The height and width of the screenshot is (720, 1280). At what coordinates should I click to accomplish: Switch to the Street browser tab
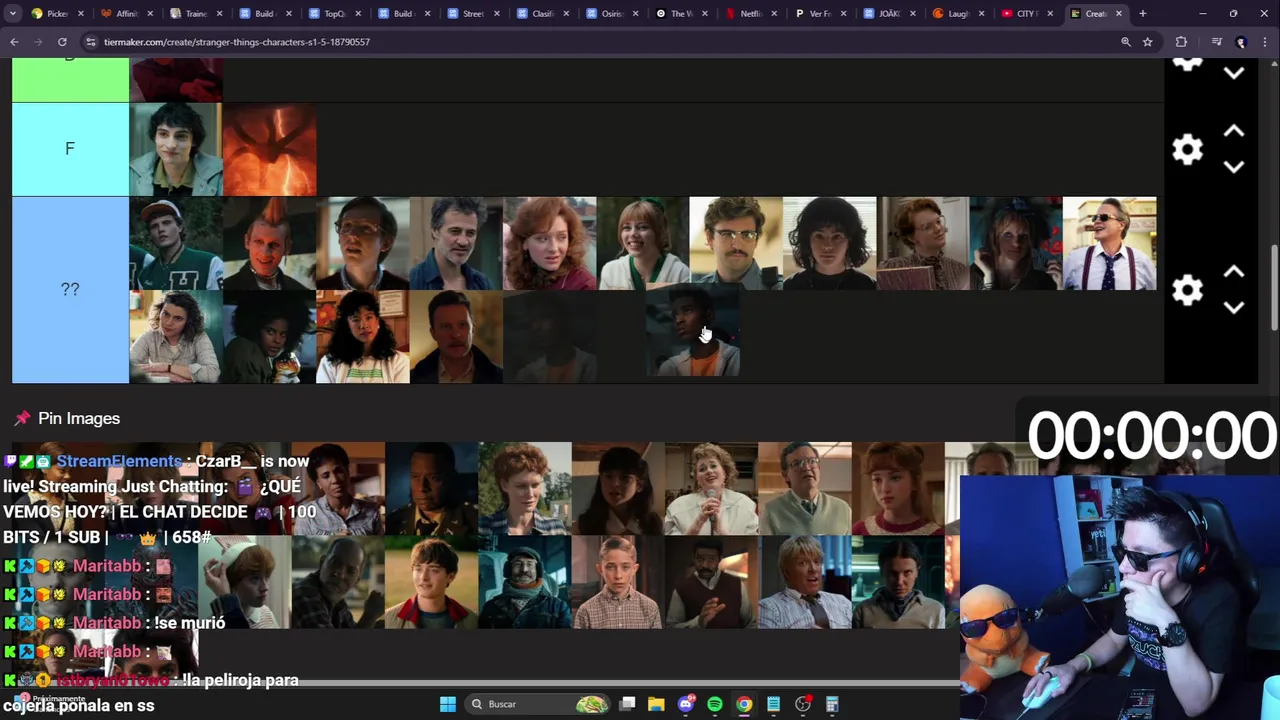click(471, 14)
